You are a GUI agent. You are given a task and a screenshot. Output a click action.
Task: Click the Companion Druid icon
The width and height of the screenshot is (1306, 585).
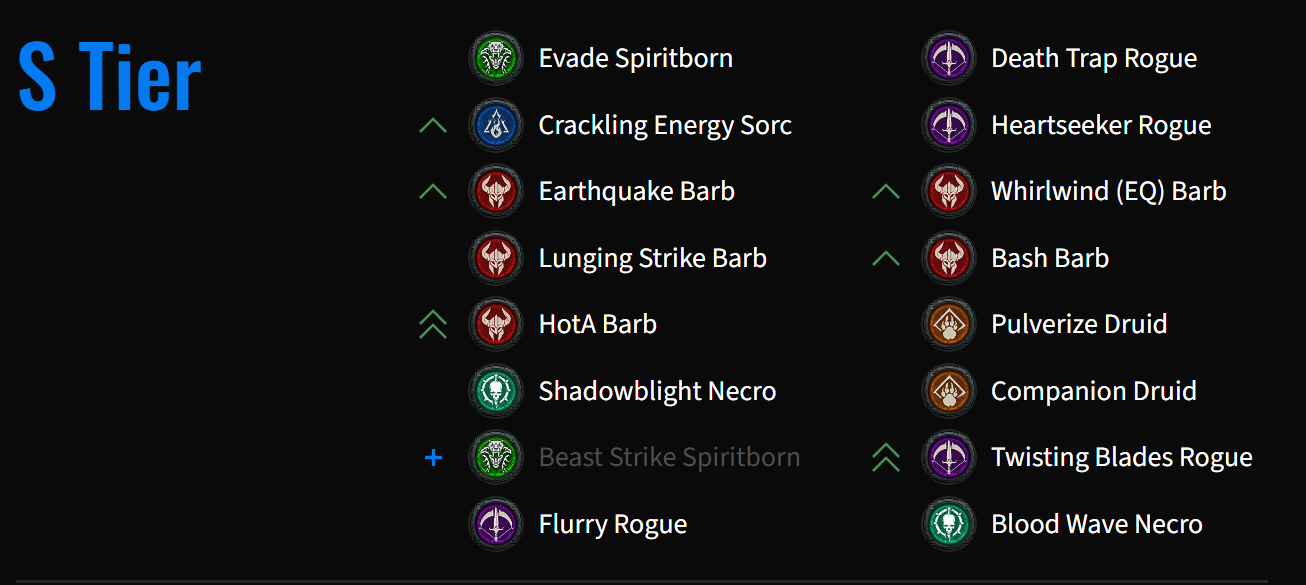[x=947, y=391]
